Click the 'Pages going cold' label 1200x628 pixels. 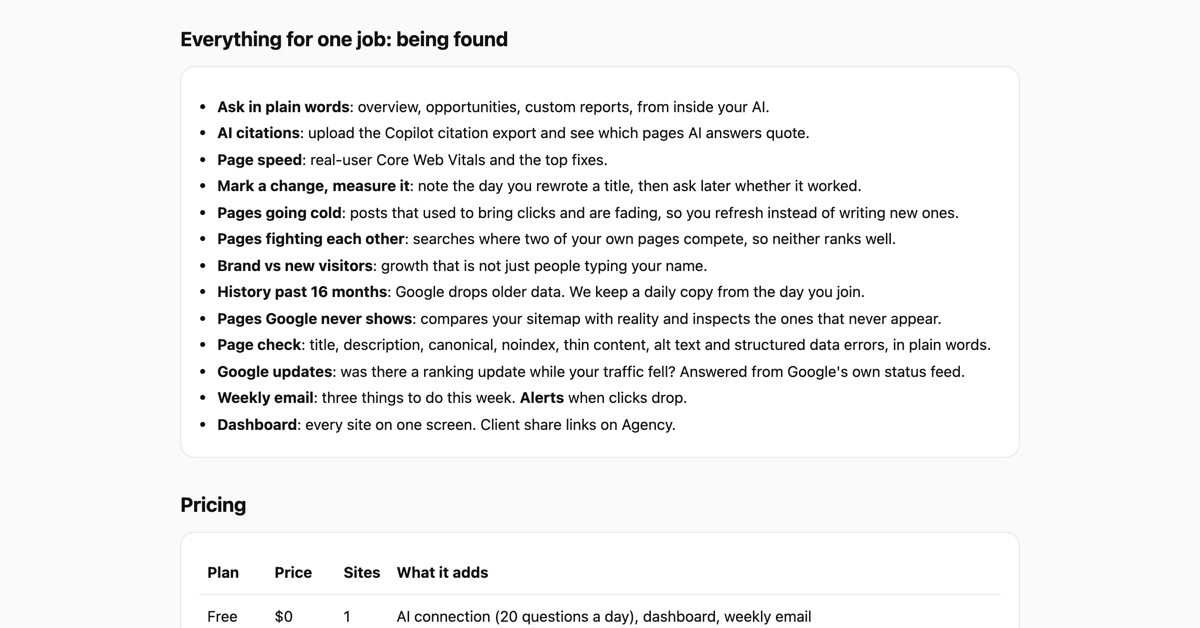tap(280, 213)
